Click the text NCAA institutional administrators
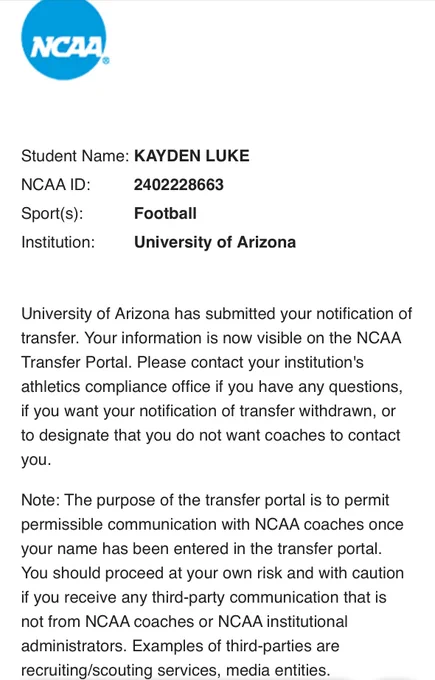 pos(184,634)
